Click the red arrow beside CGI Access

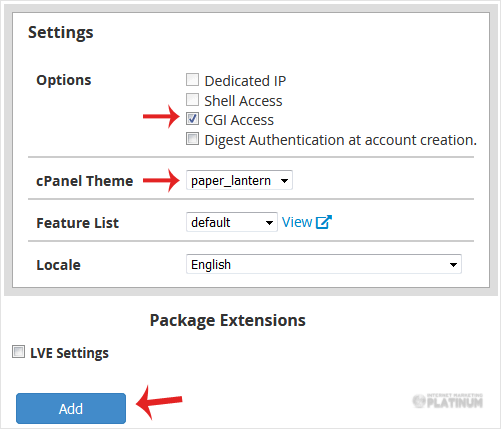tap(161, 116)
